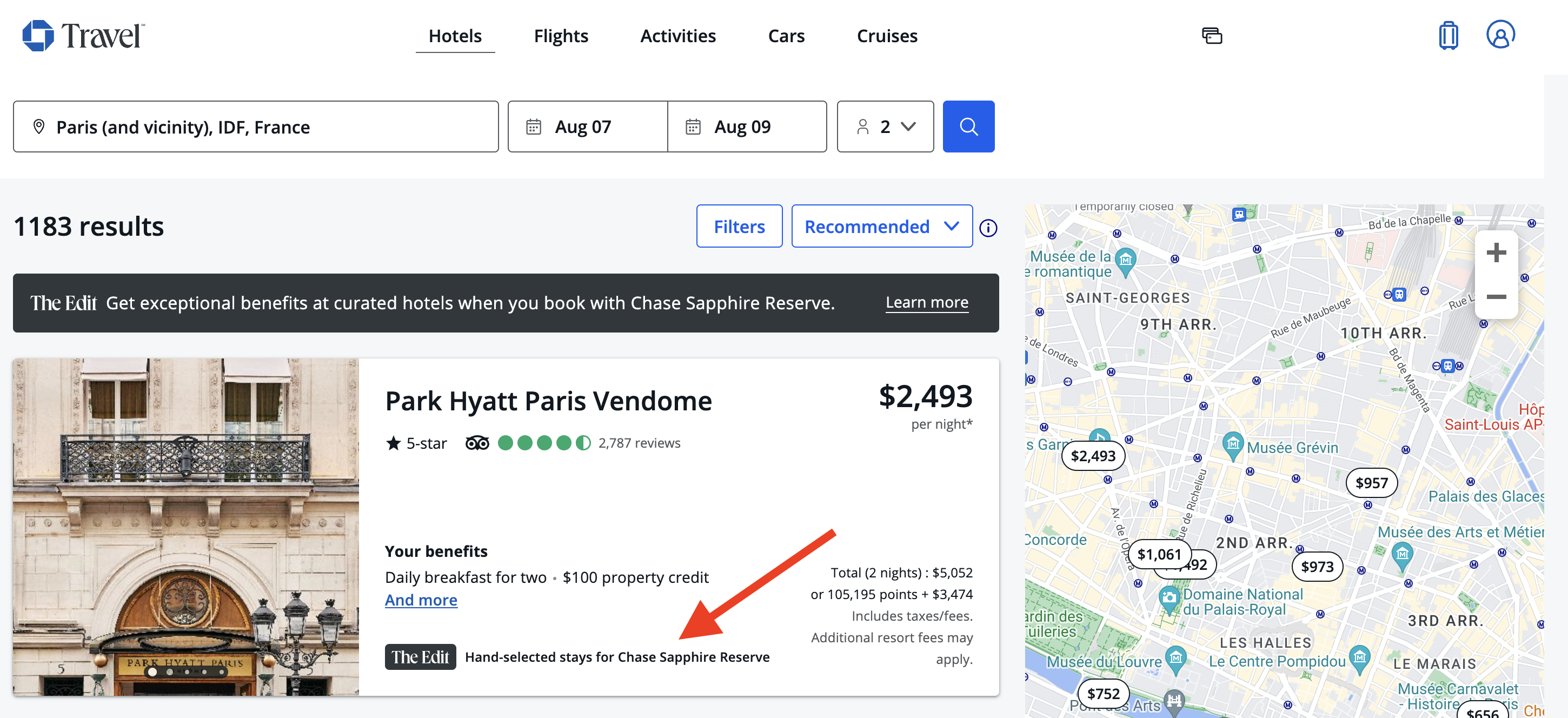This screenshot has height=718, width=1568.
Task: Open the Recommended sort dropdown
Action: (881, 227)
